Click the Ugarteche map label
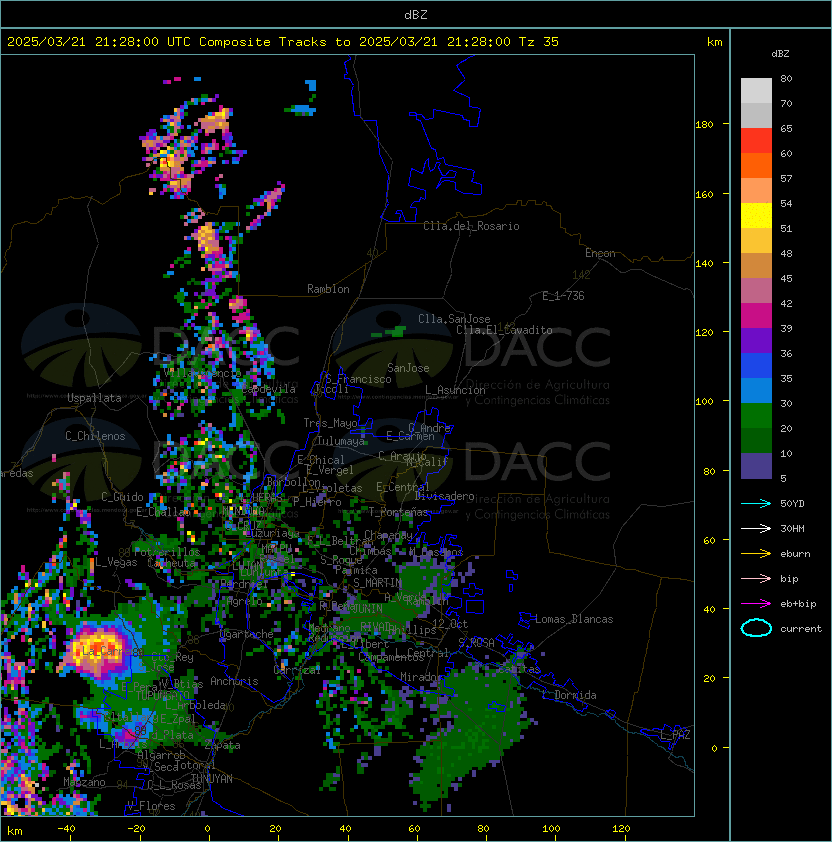 click(247, 634)
